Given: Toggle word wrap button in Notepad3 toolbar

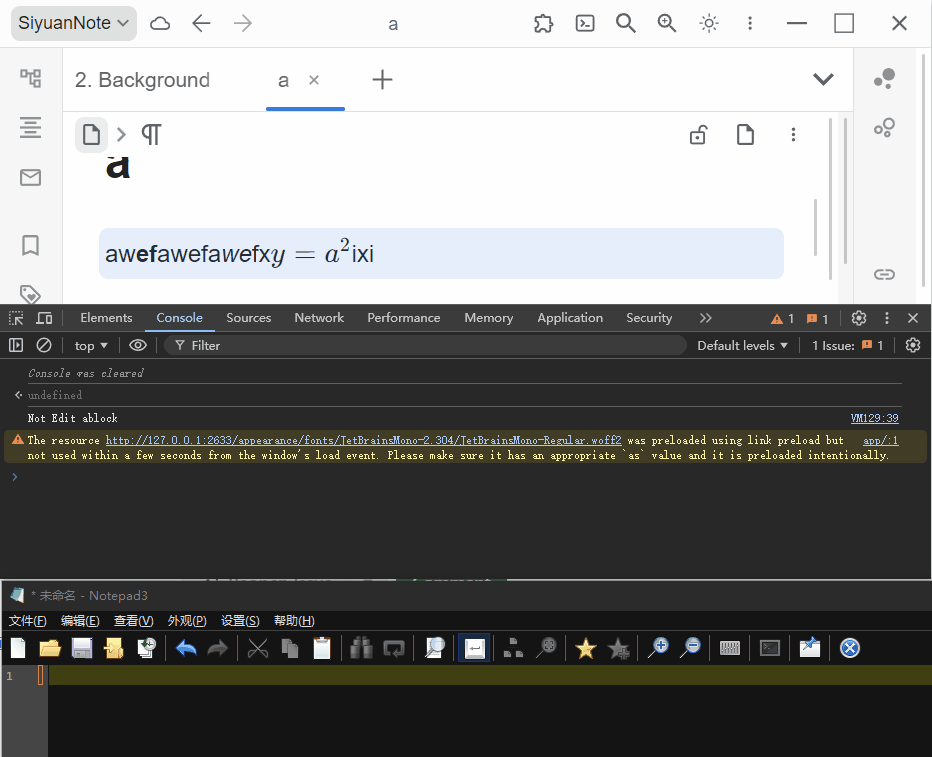Looking at the screenshot, I should click(474, 648).
